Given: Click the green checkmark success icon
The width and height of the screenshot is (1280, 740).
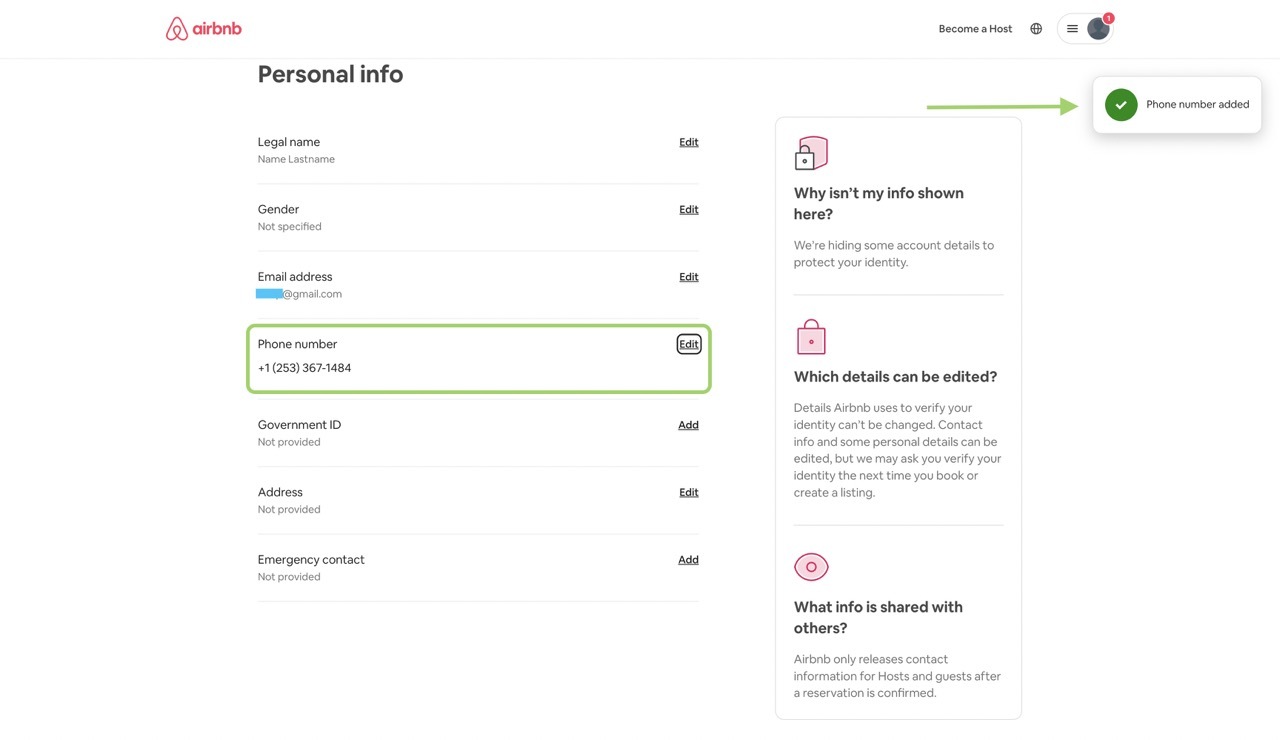Looking at the screenshot, I should tap(1121, 105).
